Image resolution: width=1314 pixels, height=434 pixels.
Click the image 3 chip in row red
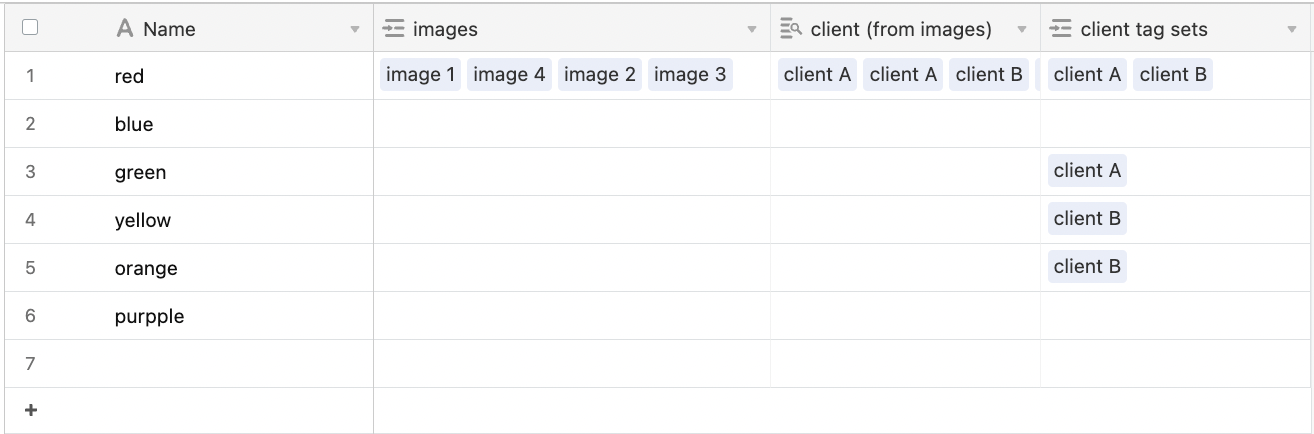pyautogui.click(x=690, y=75)
